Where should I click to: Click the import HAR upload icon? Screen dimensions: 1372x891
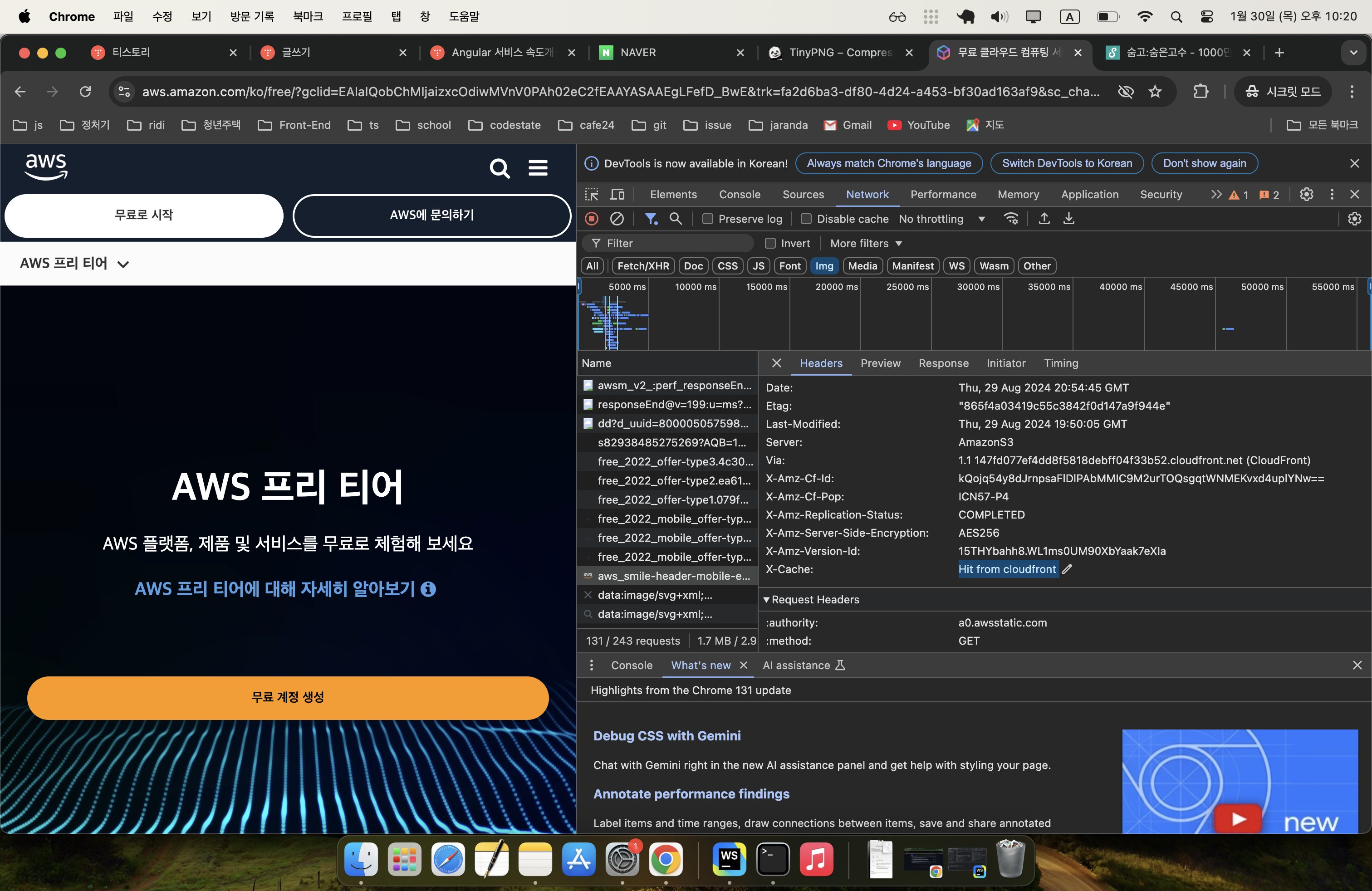click(x=1044, y=219)
